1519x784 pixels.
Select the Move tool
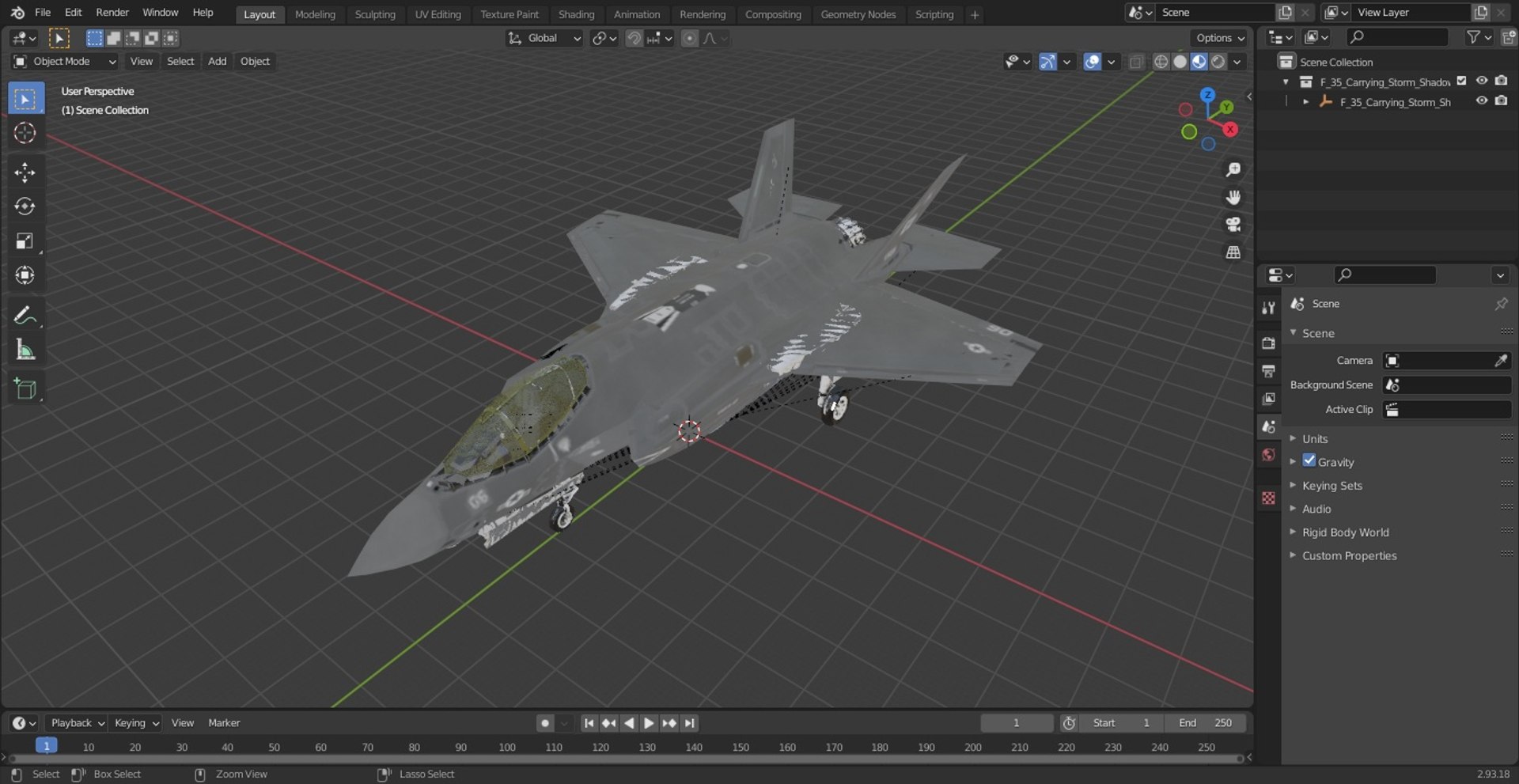point(25,172)
